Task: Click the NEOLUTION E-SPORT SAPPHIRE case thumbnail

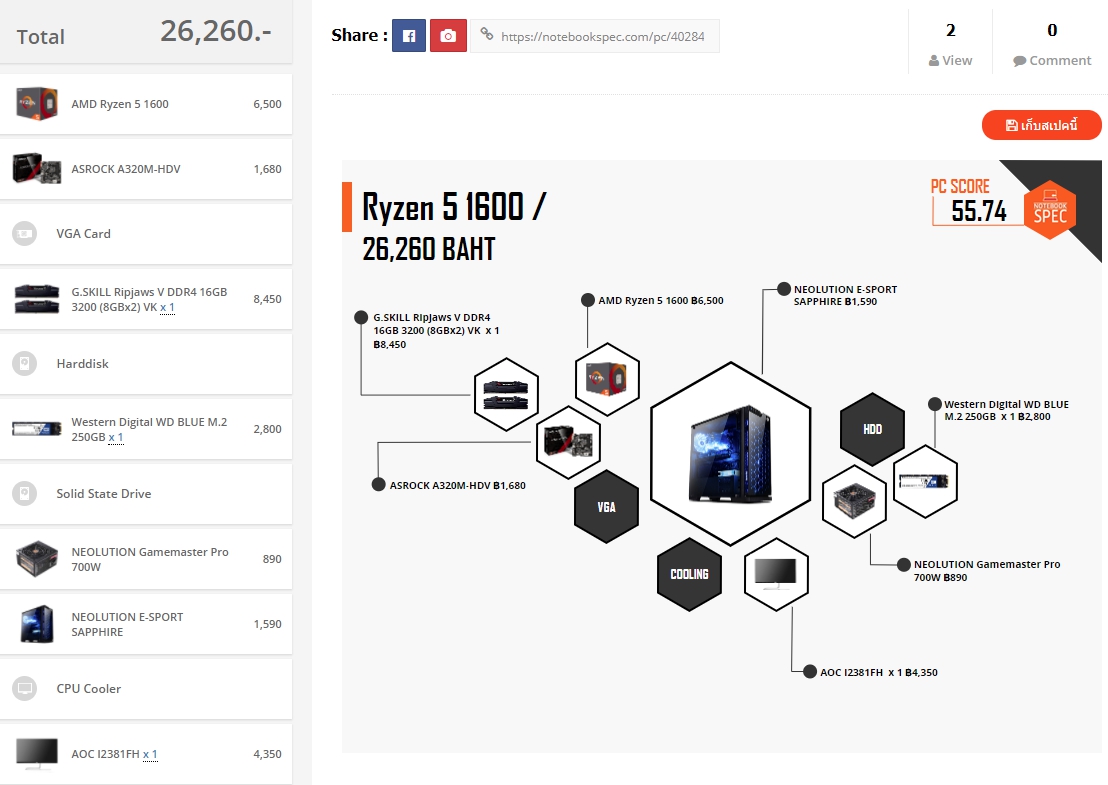Action: pyautogui.click(x=37, y=623)
